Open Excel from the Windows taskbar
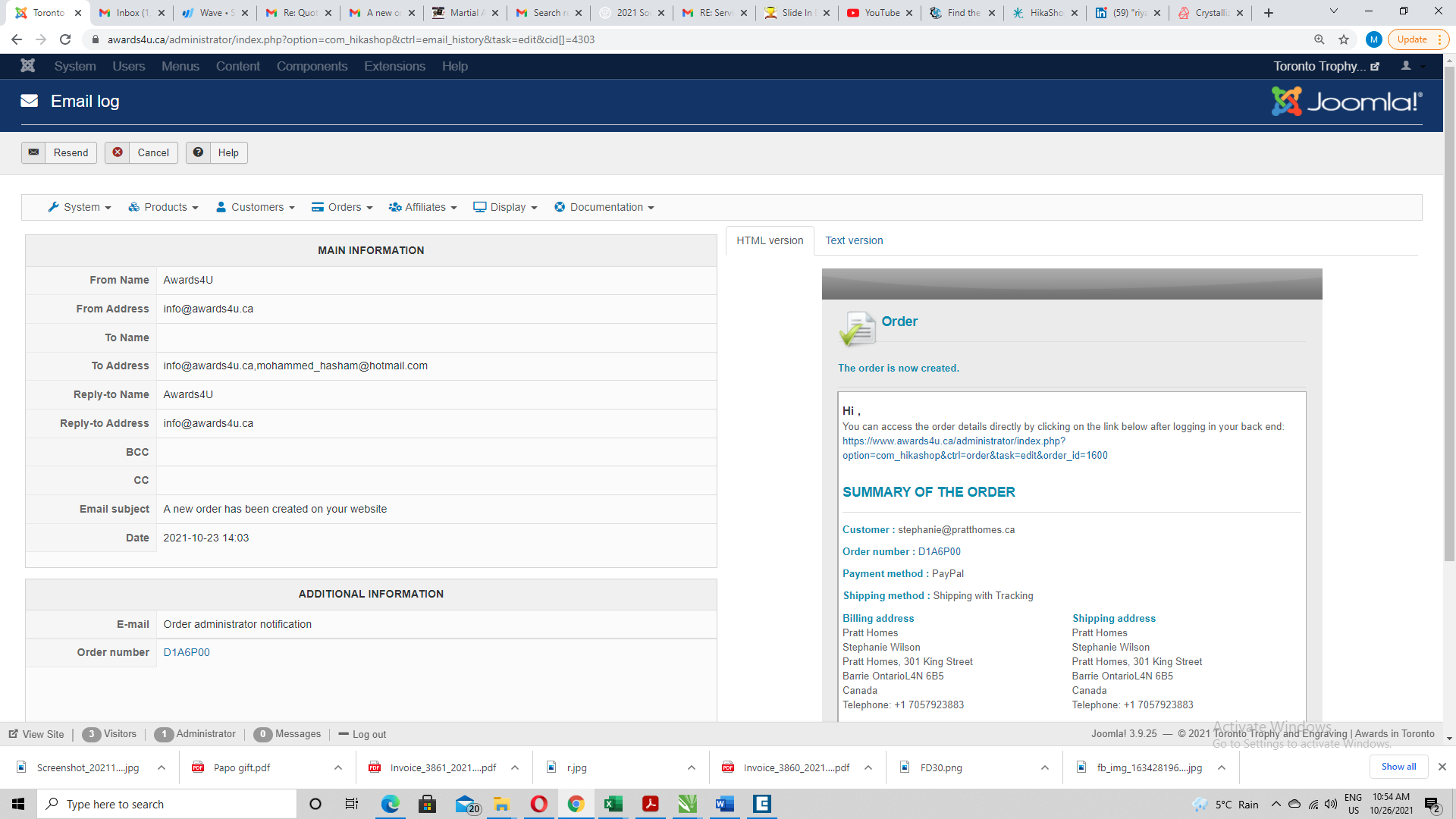The height and width of the screenshot is (819, 1456). pyautogui.click(x=613, y=804)
